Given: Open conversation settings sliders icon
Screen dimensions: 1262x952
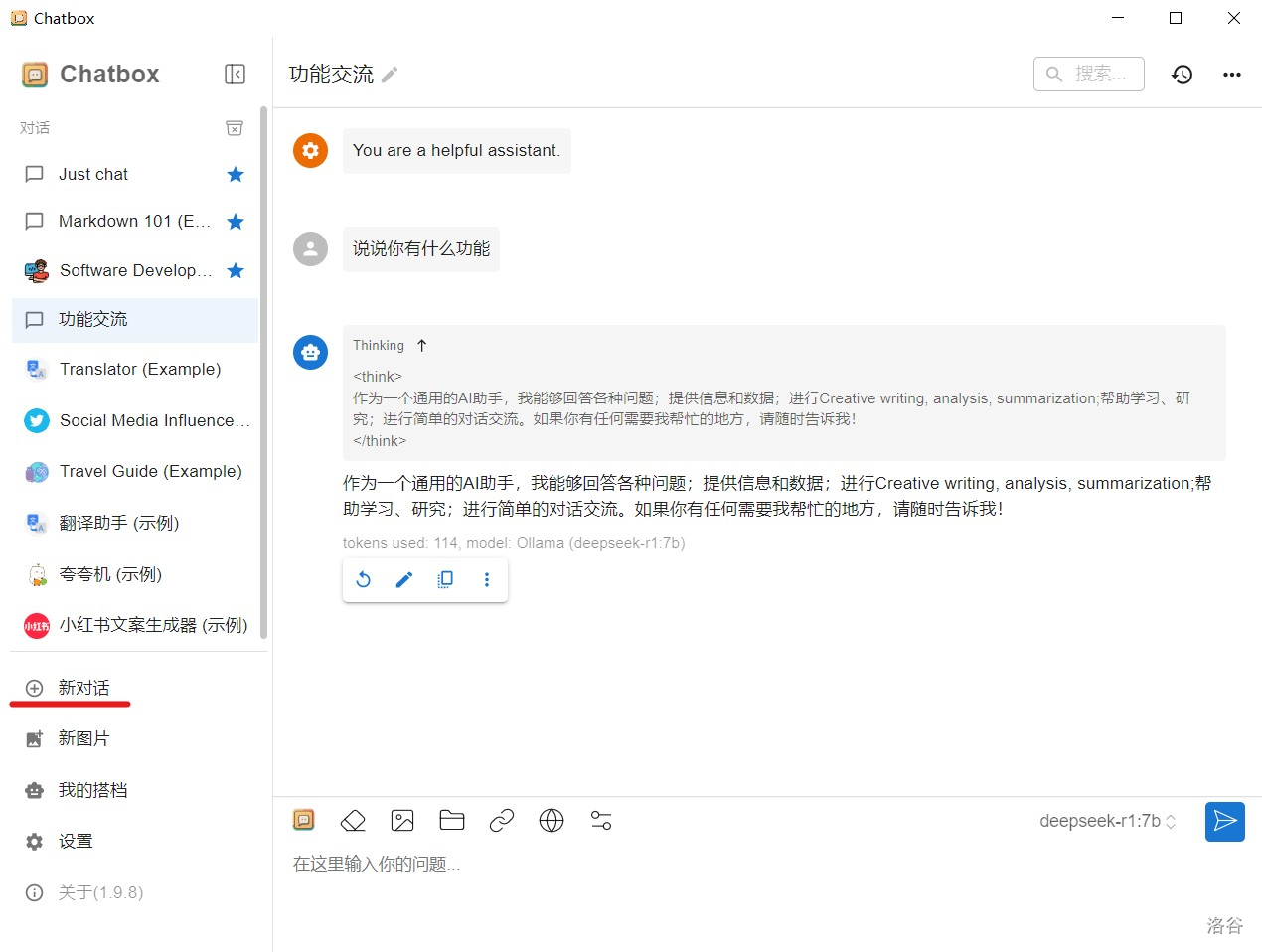Looking at the screenshot, I should tap(601, 821).
